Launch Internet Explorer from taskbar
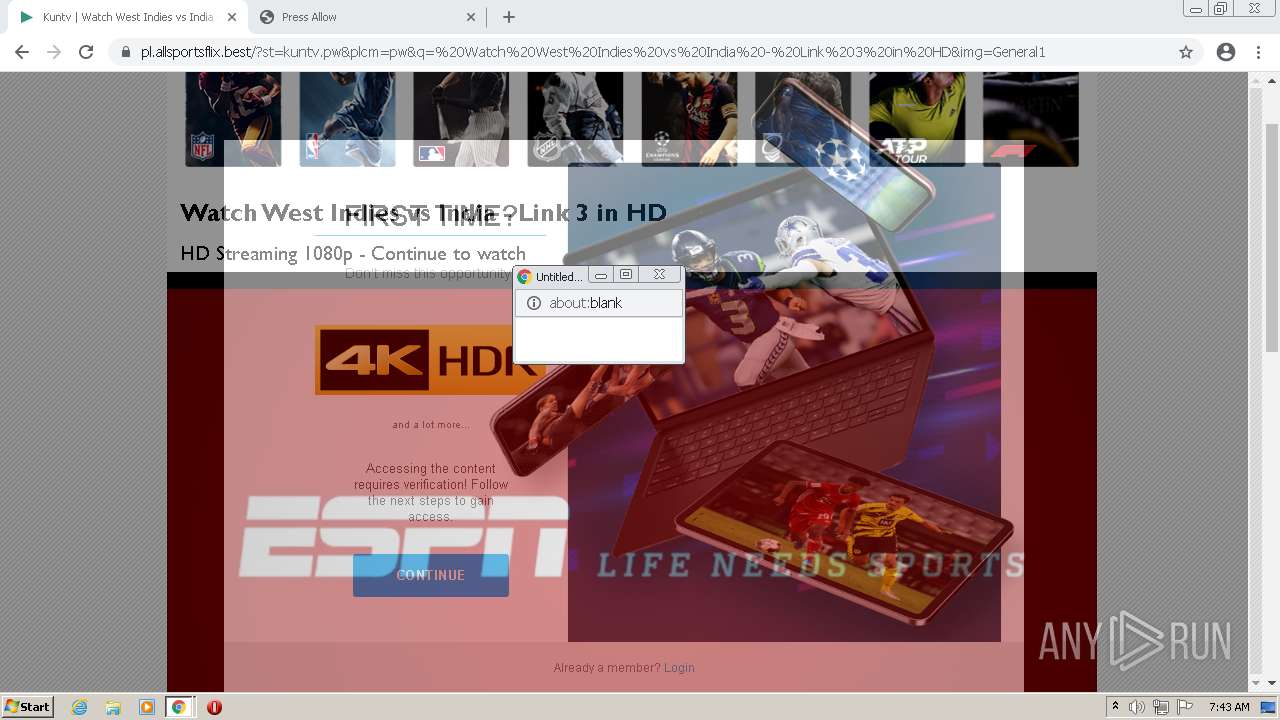This screenshot has height=720, width=1280. coord(80,707)
